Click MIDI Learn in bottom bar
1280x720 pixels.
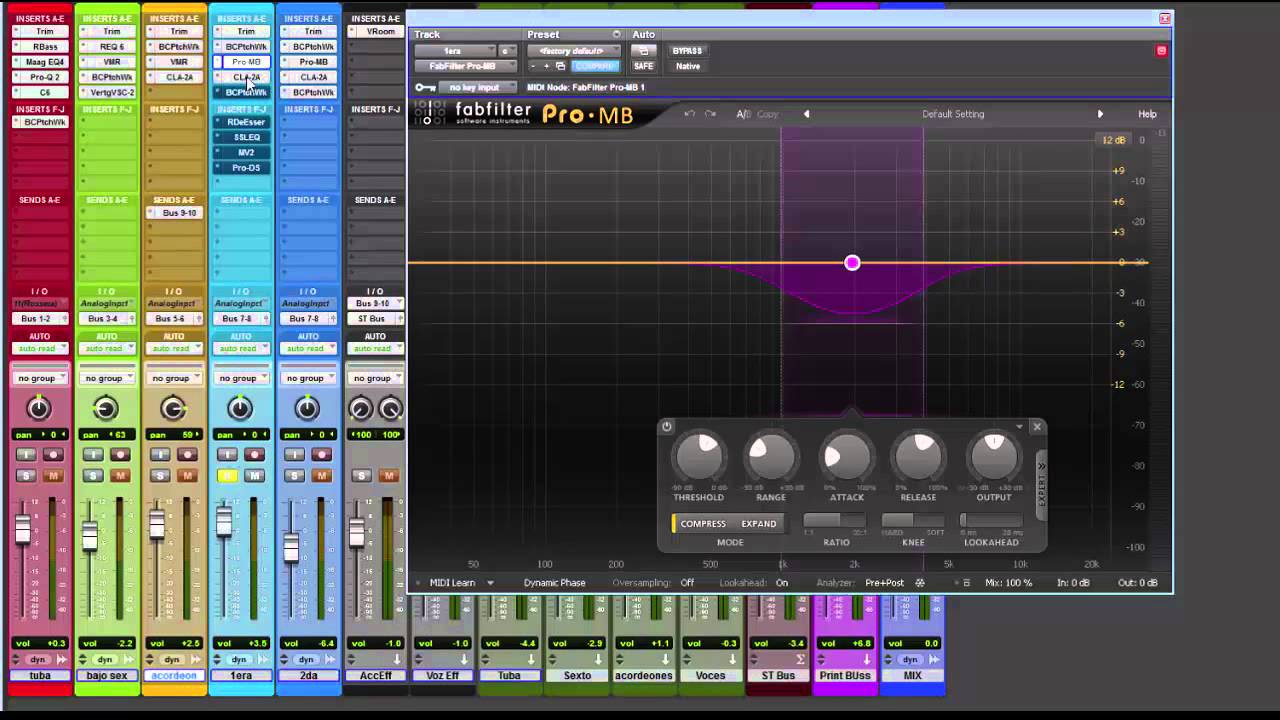452,583
